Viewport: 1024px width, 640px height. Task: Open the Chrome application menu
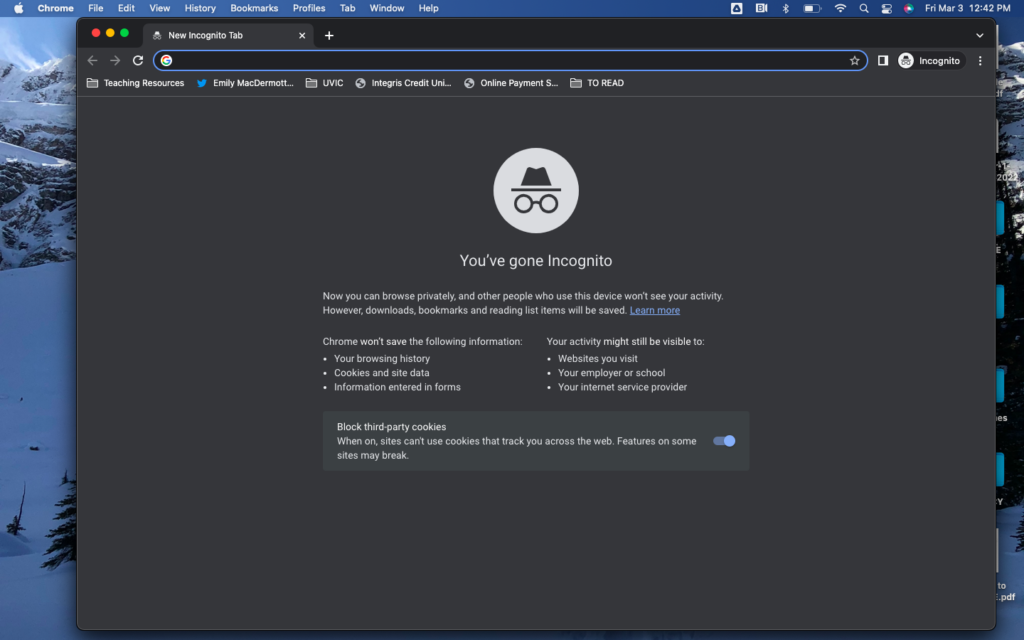56,8
